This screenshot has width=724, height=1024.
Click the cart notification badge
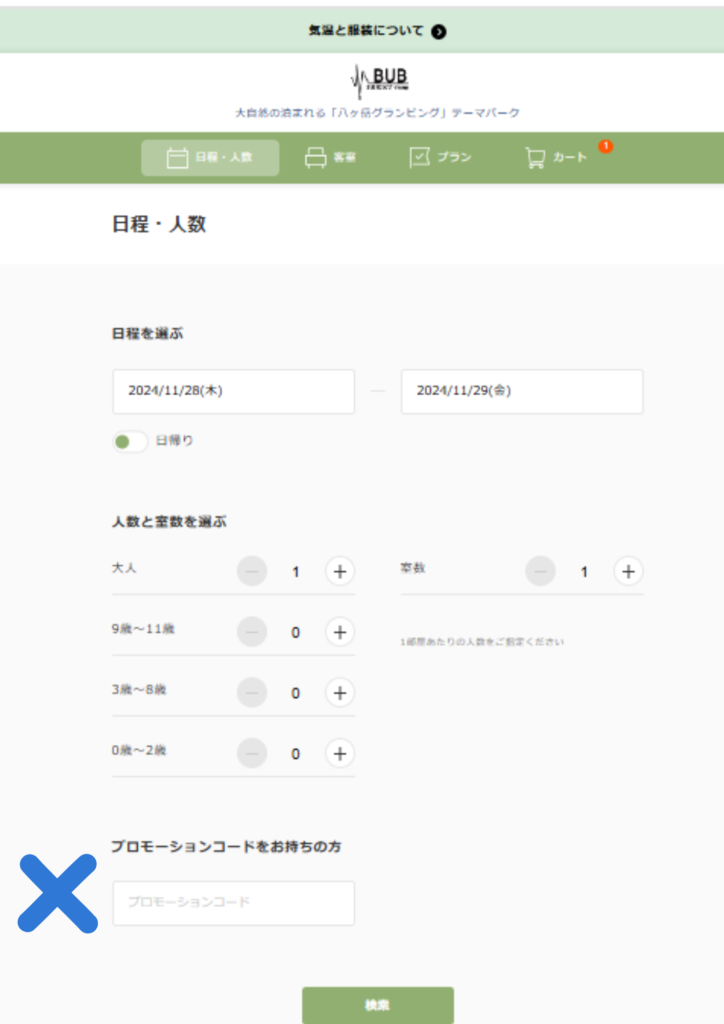pyautogui.click(x=605, y=147)
